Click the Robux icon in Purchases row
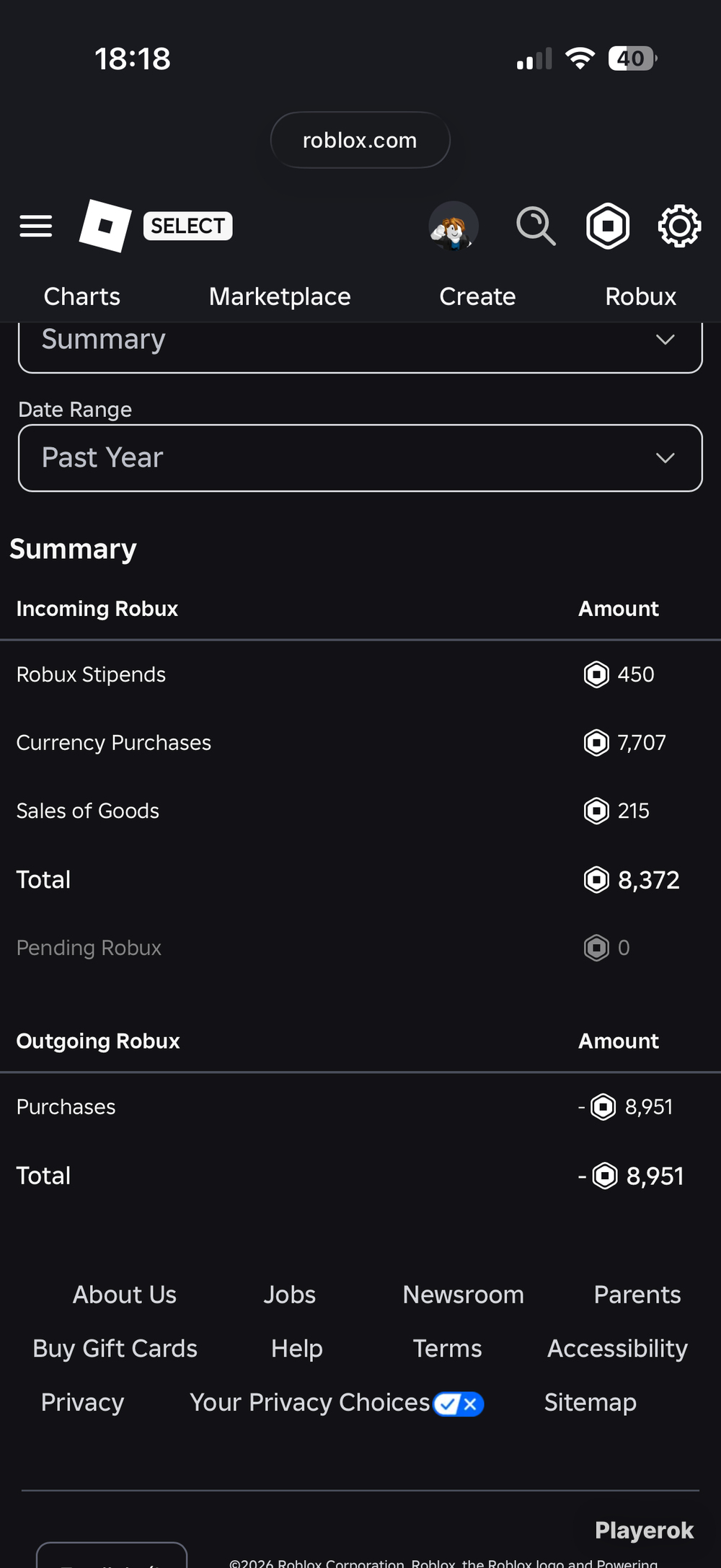 click(603, 1107)
